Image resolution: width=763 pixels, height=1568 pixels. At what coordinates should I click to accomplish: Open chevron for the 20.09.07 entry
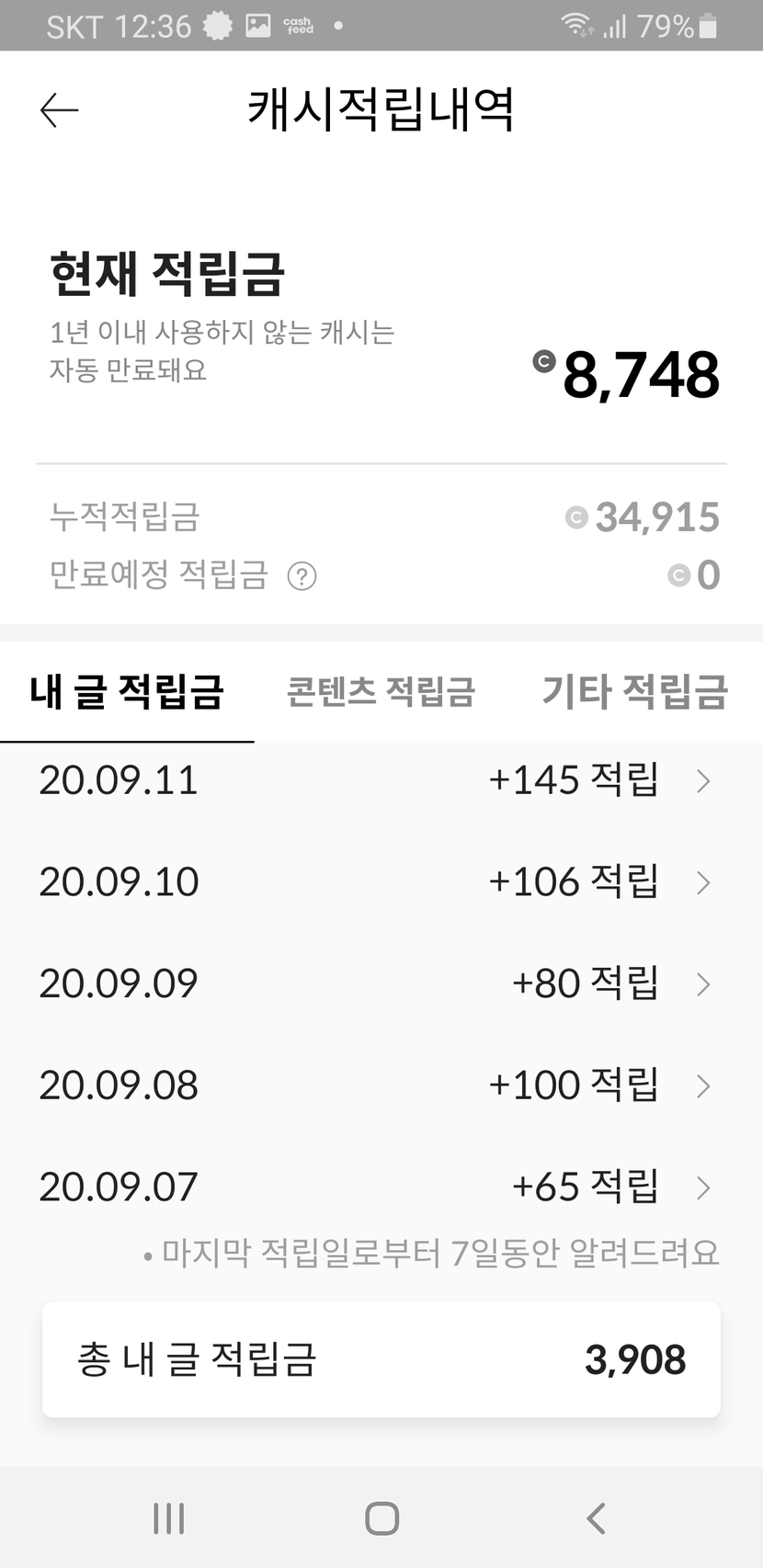[703, 1187]
